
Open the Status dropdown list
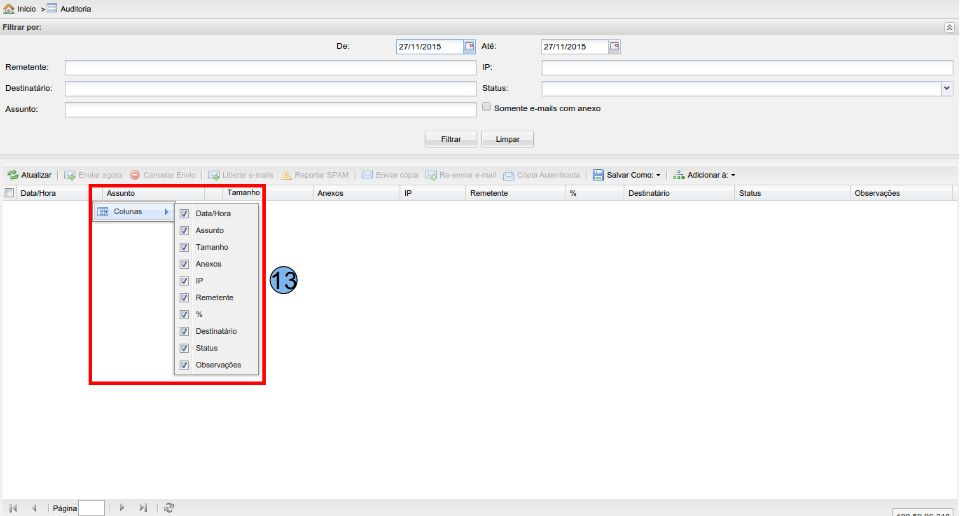tap(946, 88)
